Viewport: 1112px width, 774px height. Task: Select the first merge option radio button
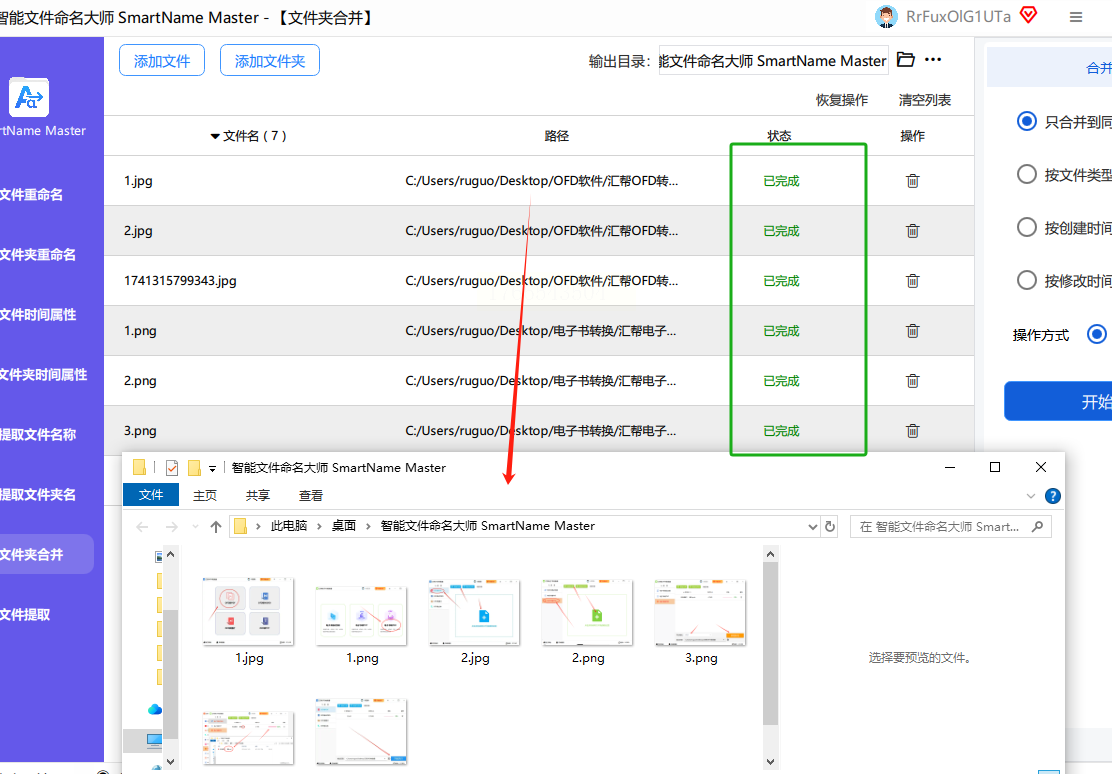click(x=1026, y=121)
